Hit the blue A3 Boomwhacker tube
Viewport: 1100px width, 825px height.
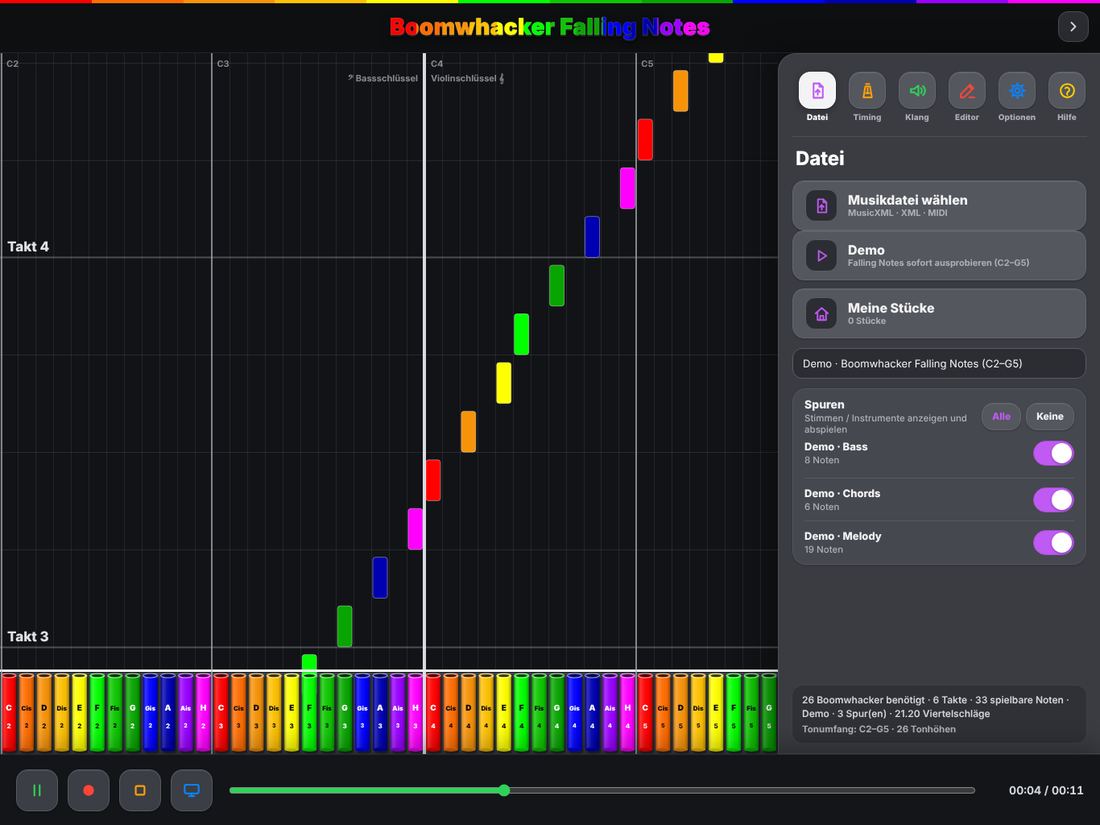tap(380, 712)
